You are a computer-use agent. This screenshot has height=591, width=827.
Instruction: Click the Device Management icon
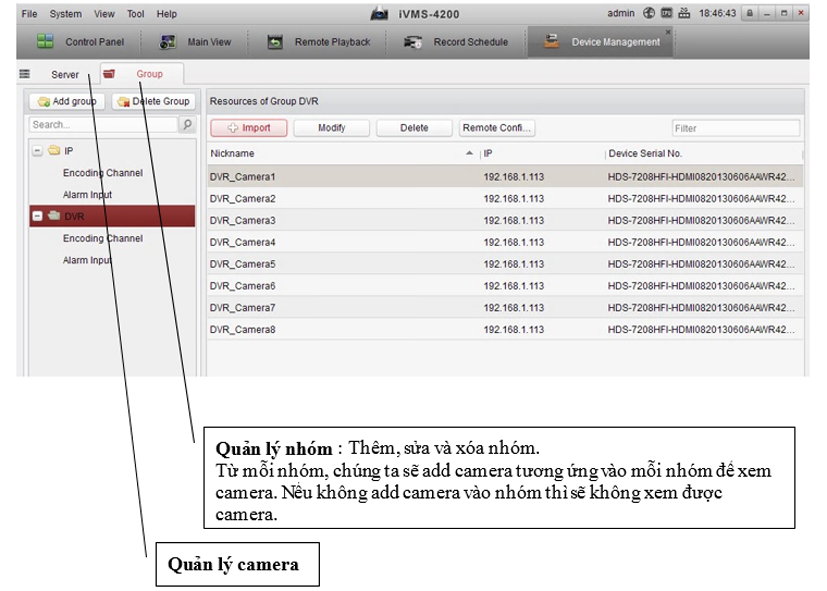click(551, 41)
